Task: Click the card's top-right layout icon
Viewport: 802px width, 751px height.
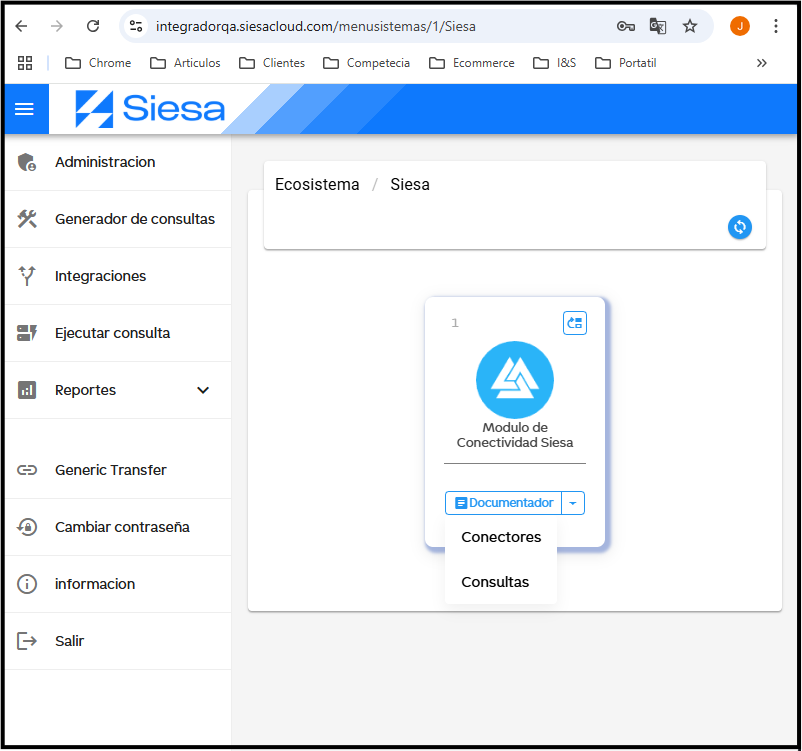Action: click(574, 323)
